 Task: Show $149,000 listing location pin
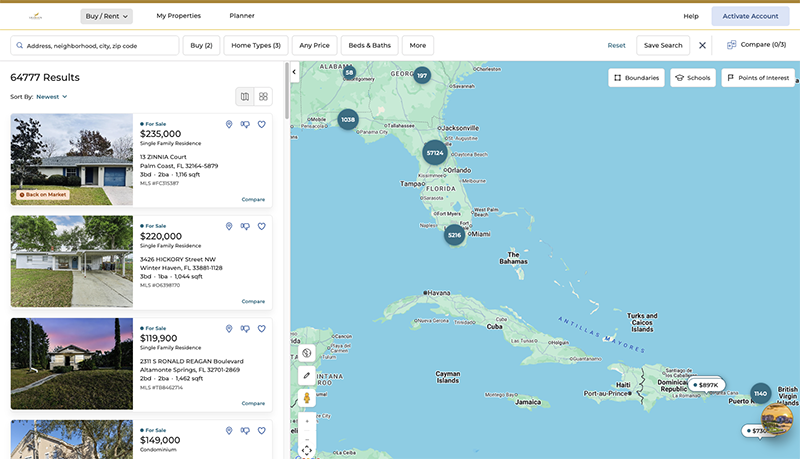coord(229,431)
